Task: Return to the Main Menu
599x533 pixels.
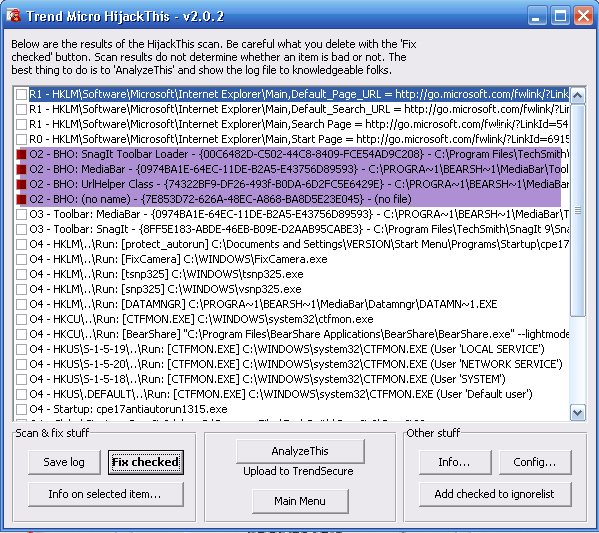Action: point(300,501)
